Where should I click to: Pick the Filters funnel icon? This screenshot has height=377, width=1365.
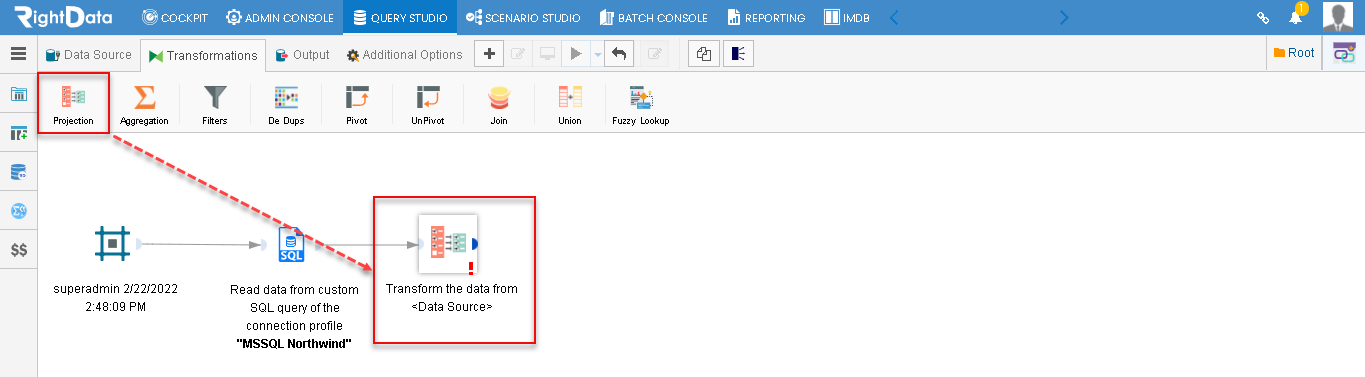(215, 97)
